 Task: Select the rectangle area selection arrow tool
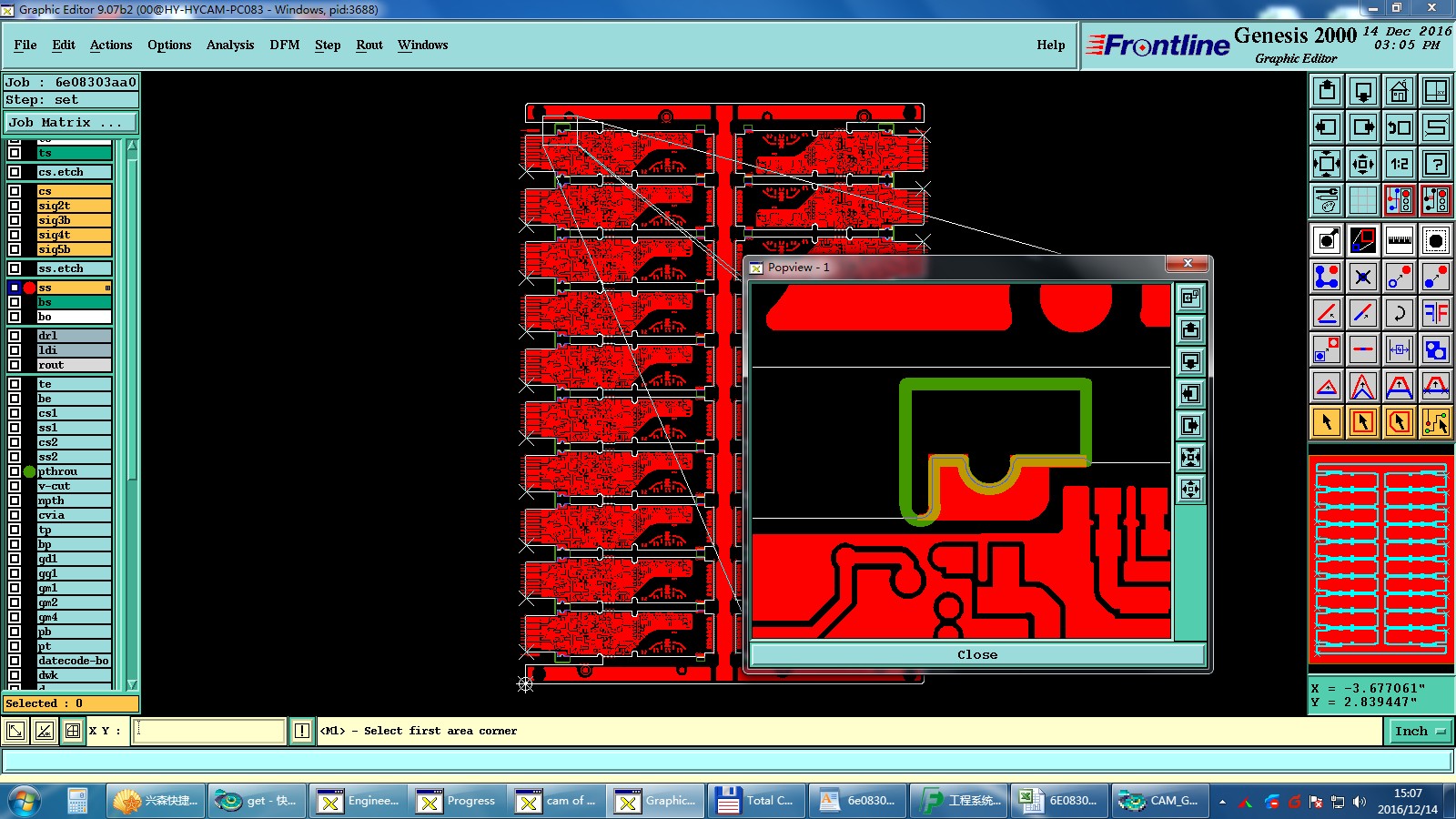[x=1363, y=422]
